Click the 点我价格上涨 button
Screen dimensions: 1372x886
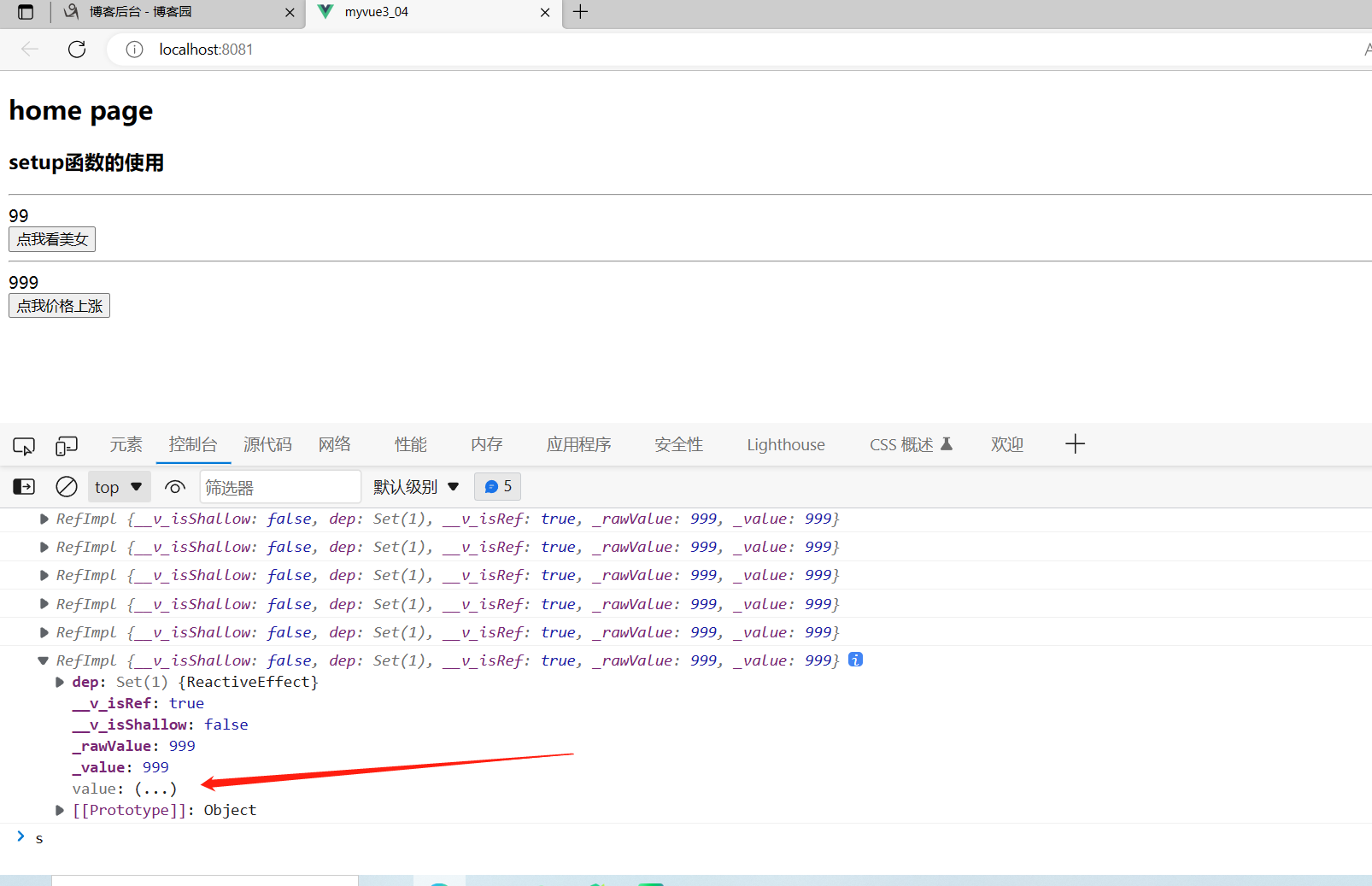click(59, 306)
